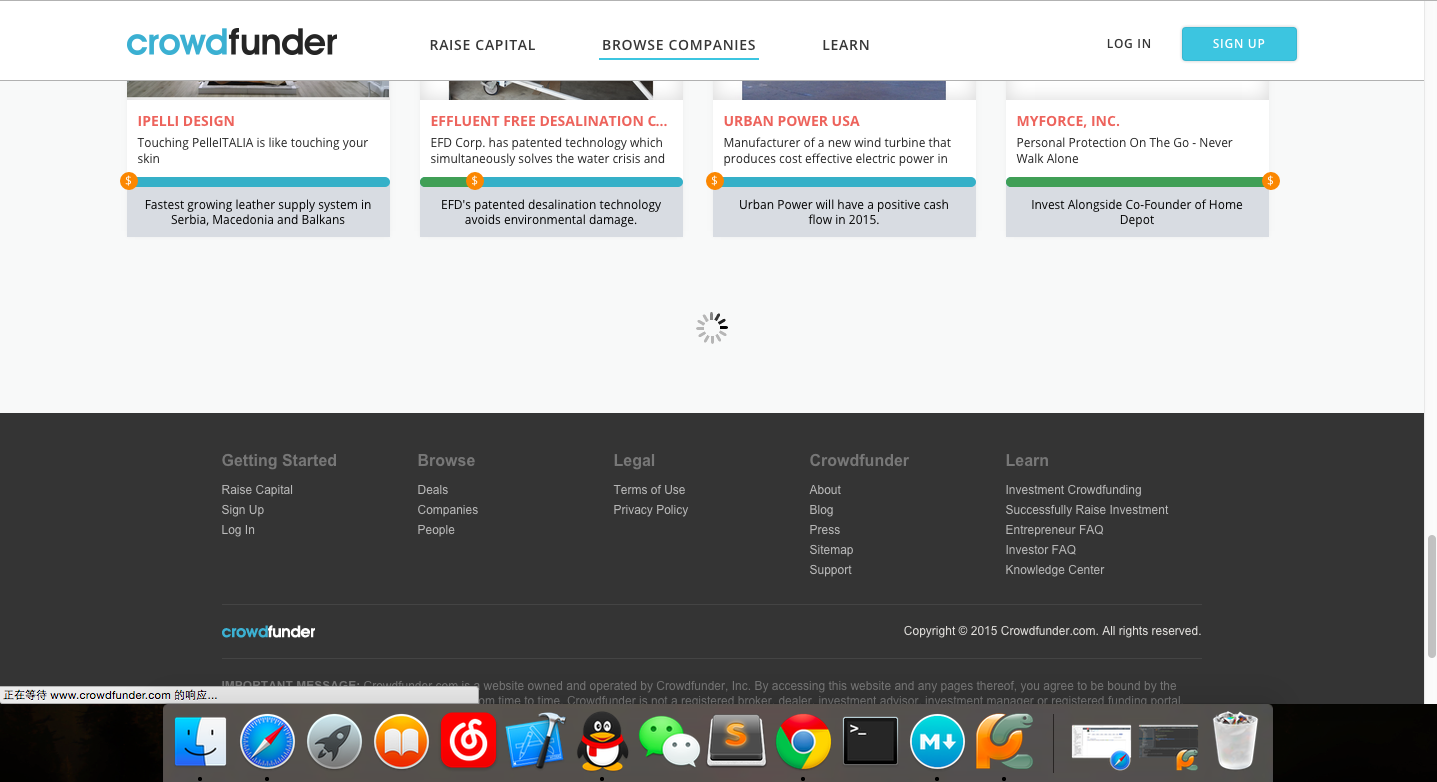The width and height of the screenshot is (1437, 782).
Task: Open the Raise Capital header tab
Action: click(483, 45)
